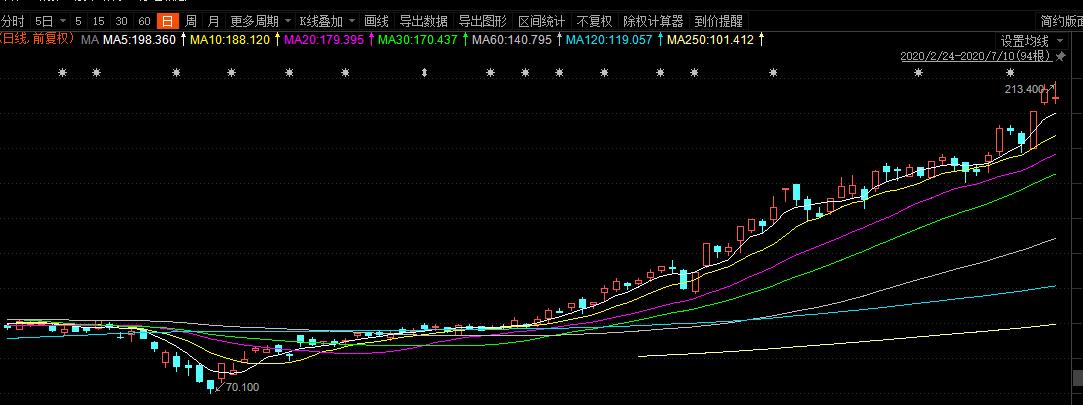Click the green MA30:170.437 indicator value
Screen dimensions: 1083x405
418,40
